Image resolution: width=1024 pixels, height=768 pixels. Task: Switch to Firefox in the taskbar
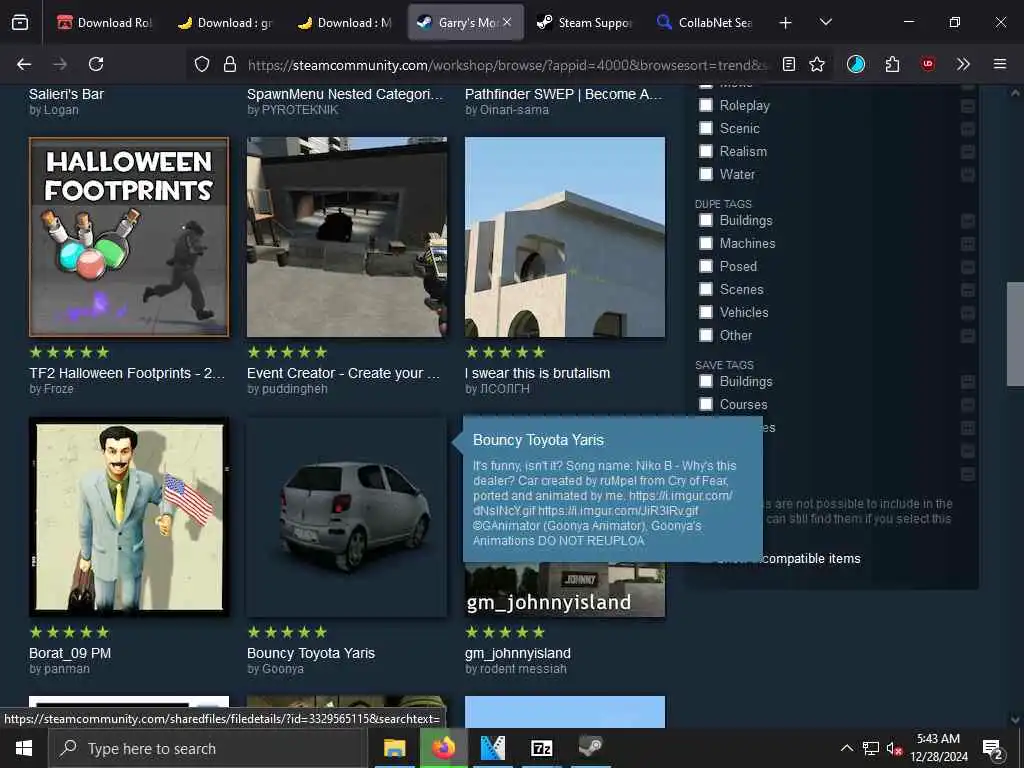[443, 748]
